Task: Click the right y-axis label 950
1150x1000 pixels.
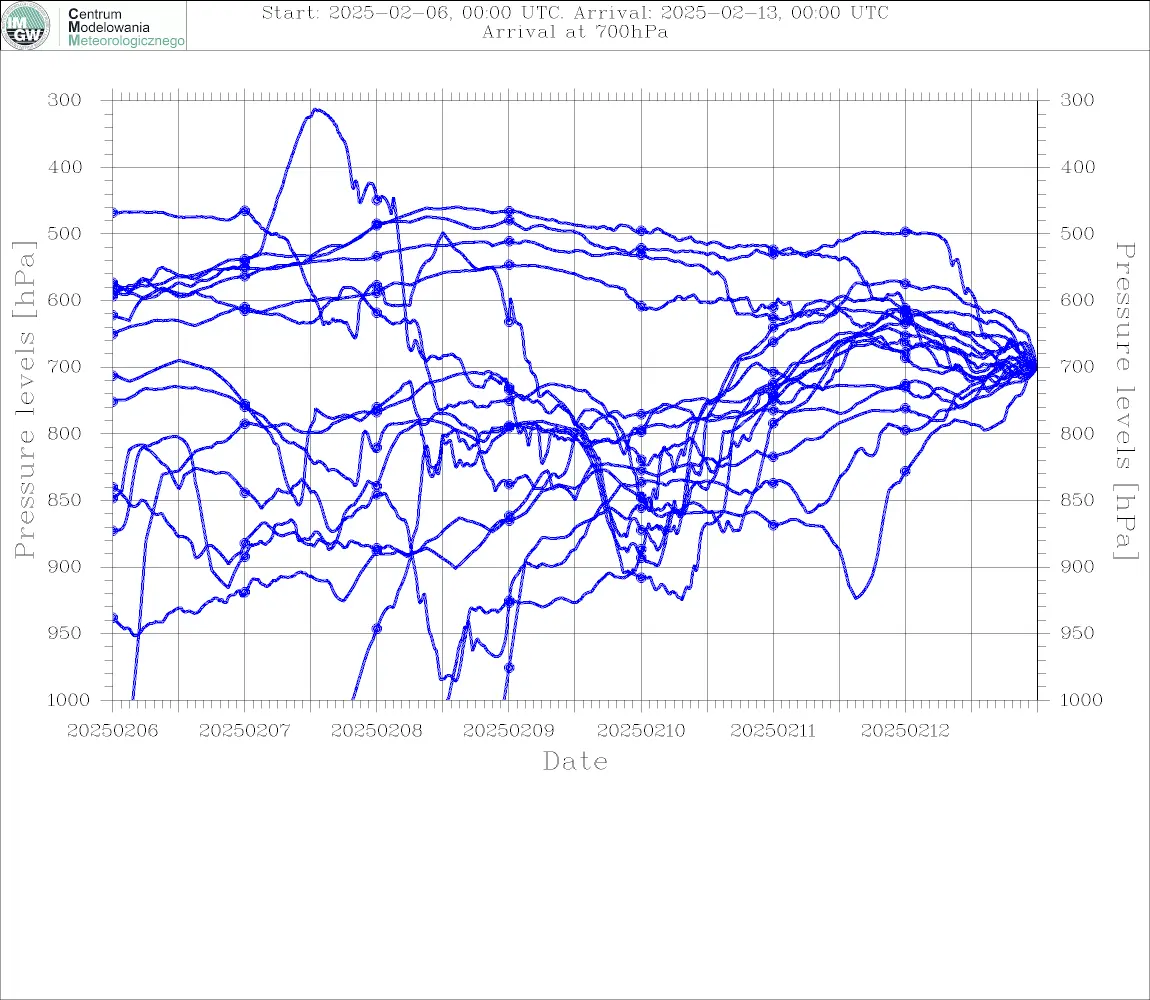Action: click(1077, 633)
